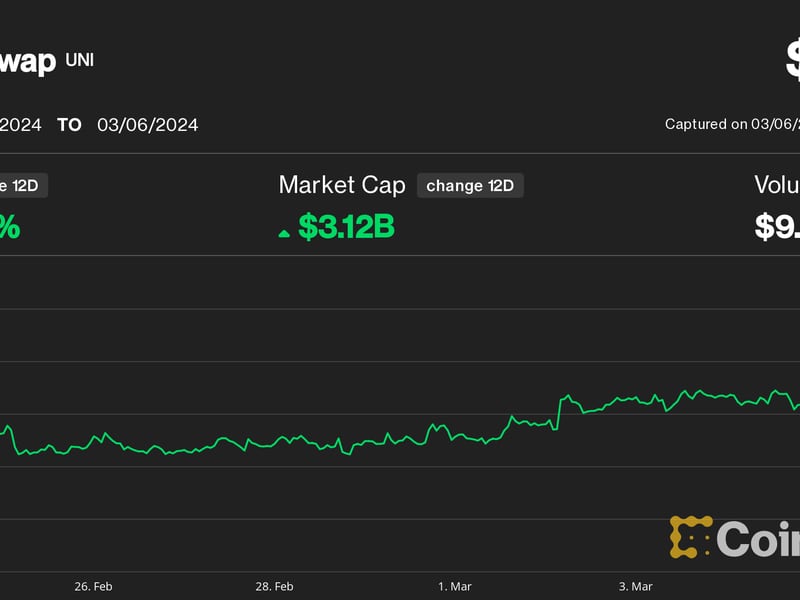Click the TO label between dates
This screenshot has height=600, width=800.
[x=68, y=125]
